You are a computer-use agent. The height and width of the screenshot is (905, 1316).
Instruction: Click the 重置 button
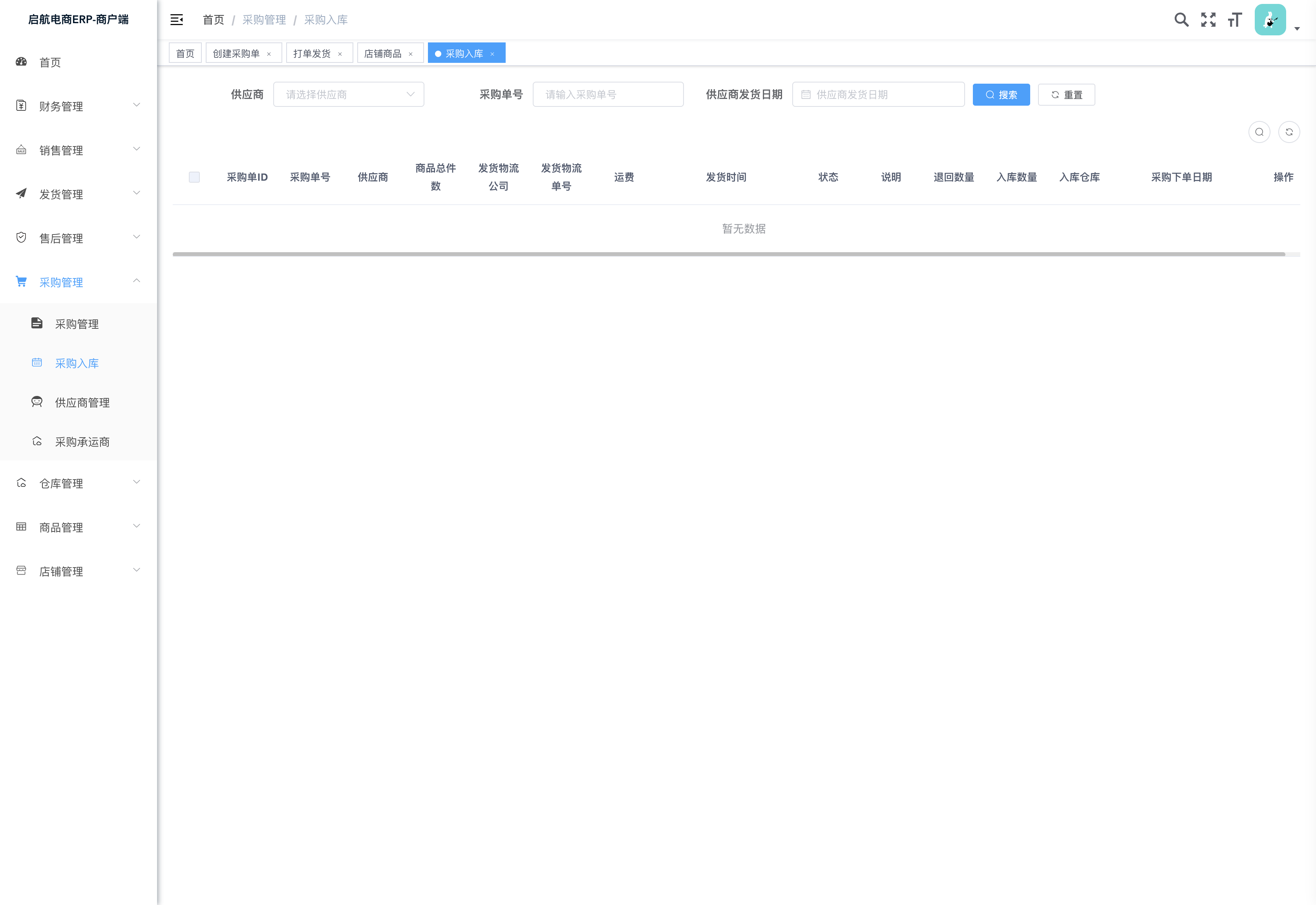(1066, 95)
